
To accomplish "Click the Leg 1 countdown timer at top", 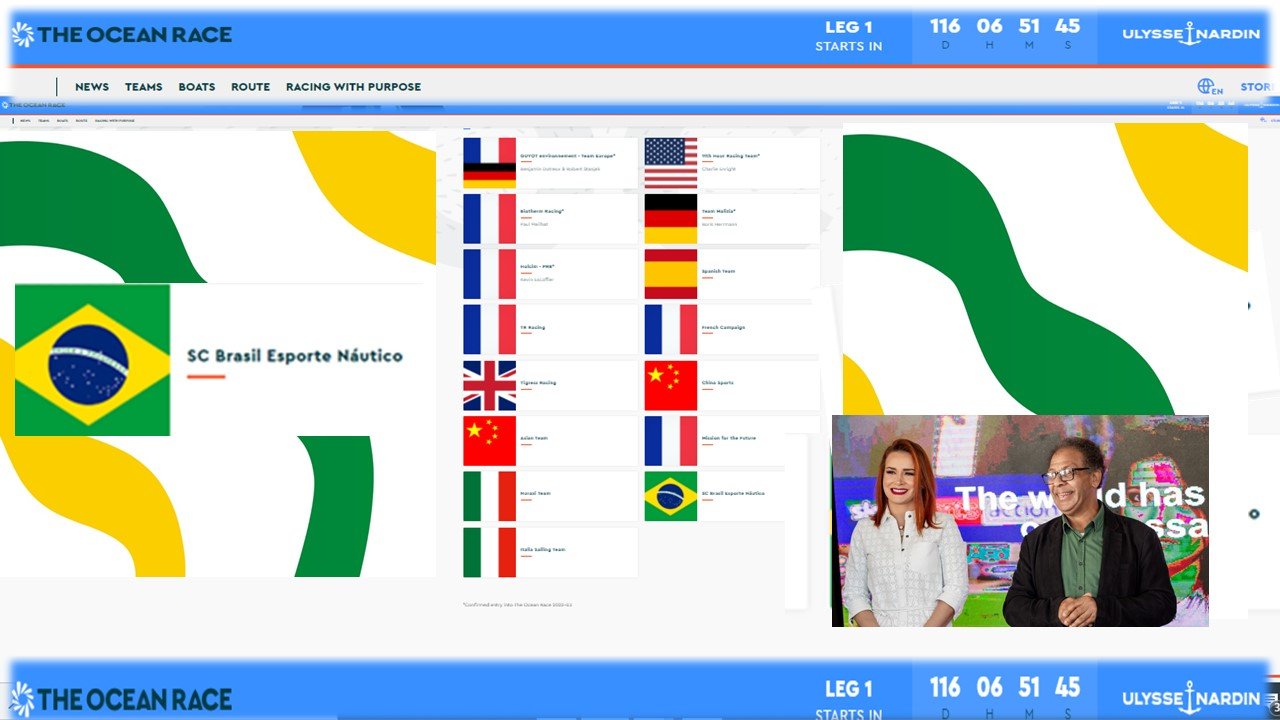I will [x=1004, y=35].
